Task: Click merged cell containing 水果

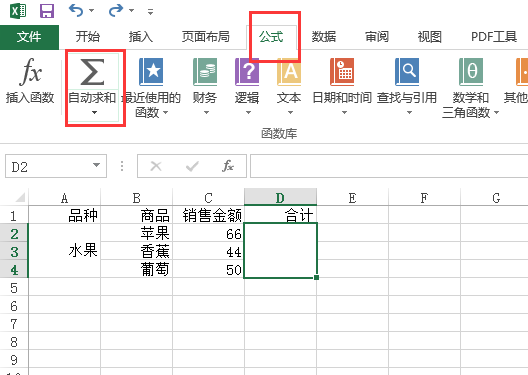Action: (65, 251)
